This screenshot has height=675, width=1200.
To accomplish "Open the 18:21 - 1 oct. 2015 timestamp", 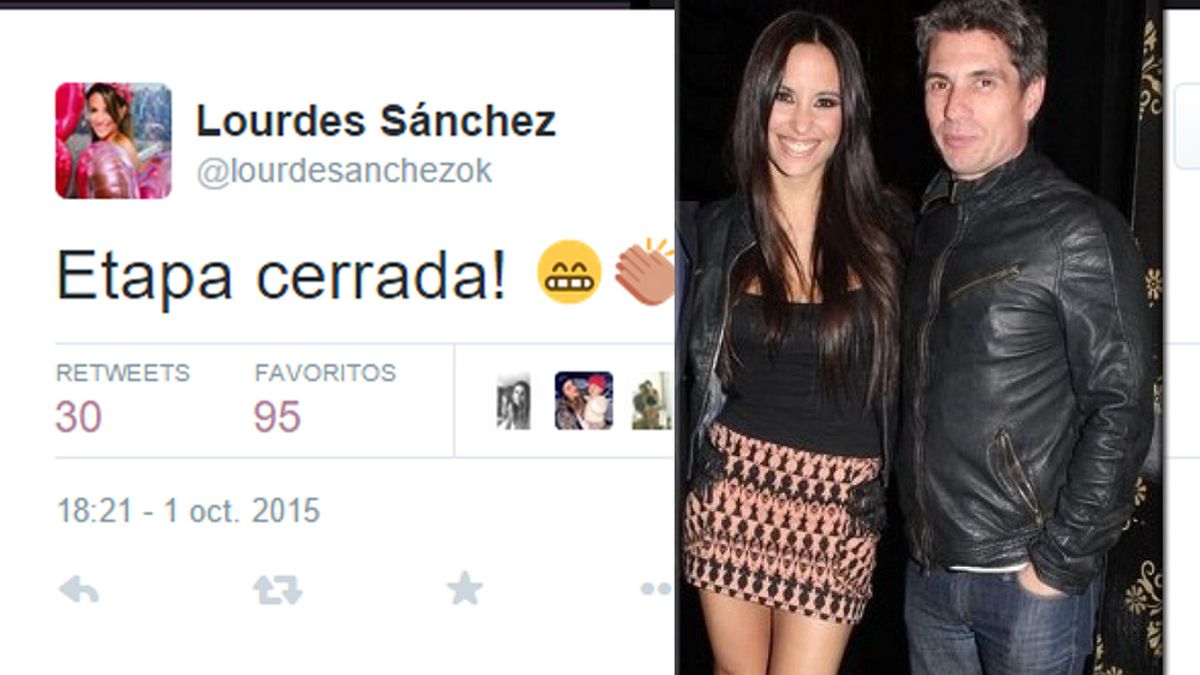I will [x=188, y=511].
